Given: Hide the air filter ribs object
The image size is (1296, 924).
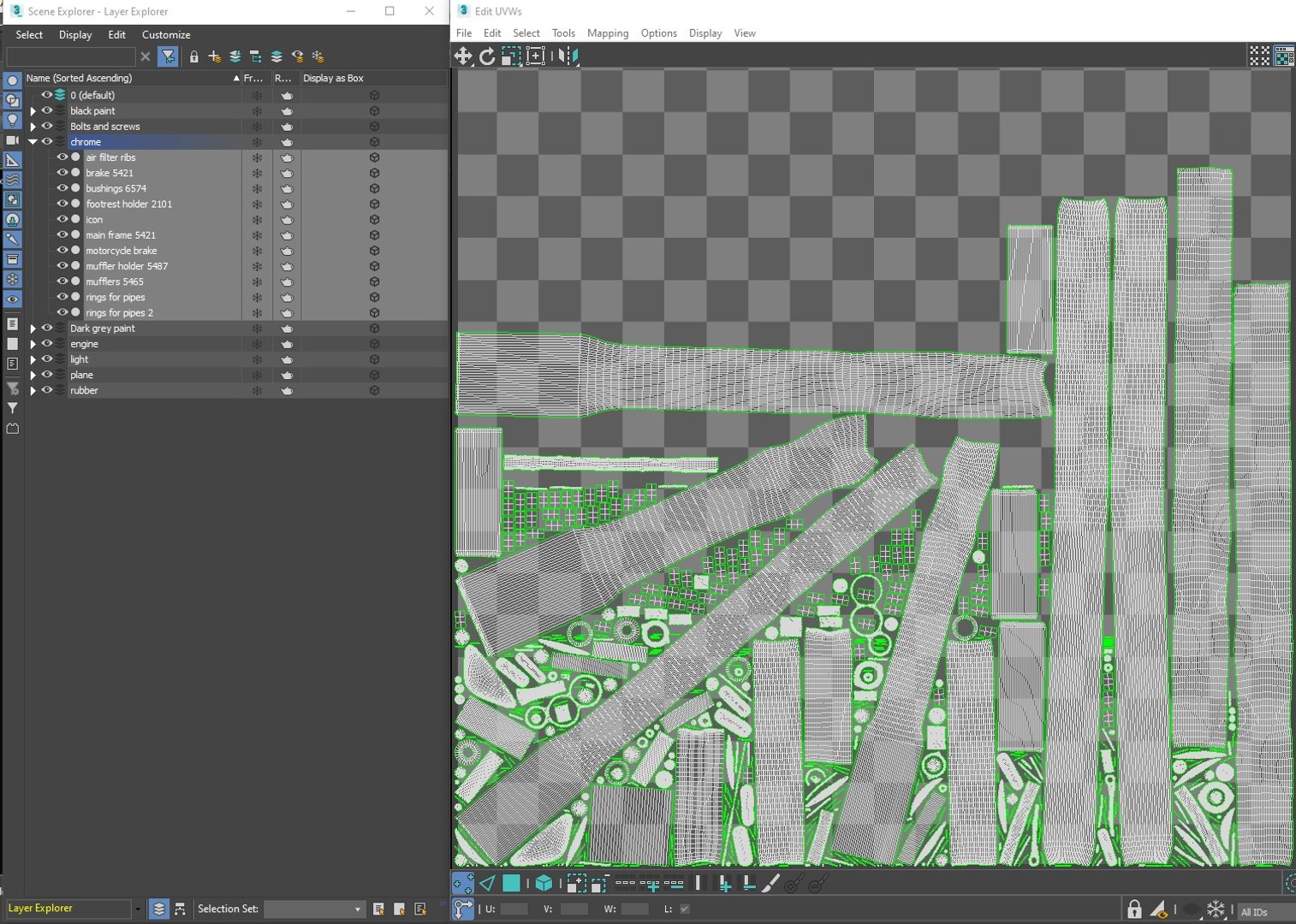Looking at the screenshot, I should (62, 157).
